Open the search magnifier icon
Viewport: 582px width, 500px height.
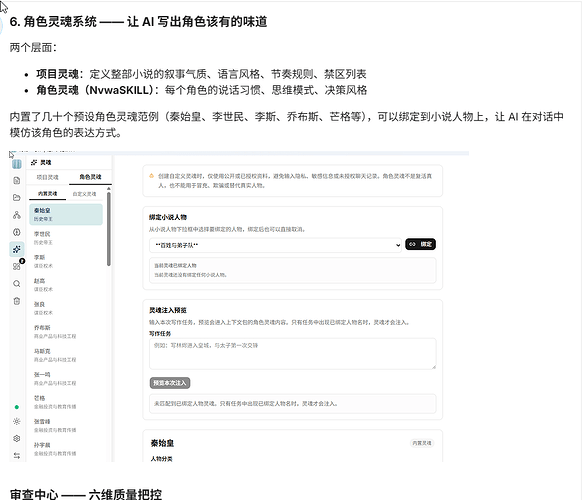coord(17,284)
